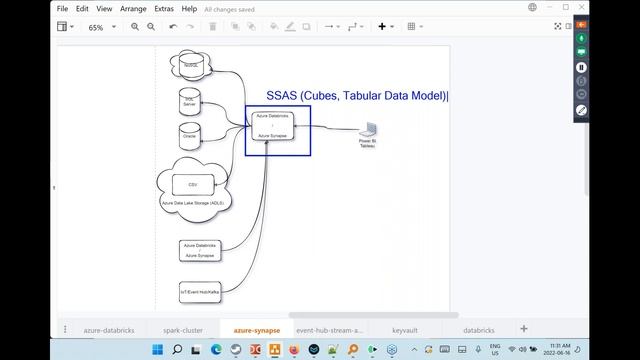Click the vertical scrollbar on right edge
Image resolution: width=640 pixels, height=360 pixels.
(x=587, y=159)
